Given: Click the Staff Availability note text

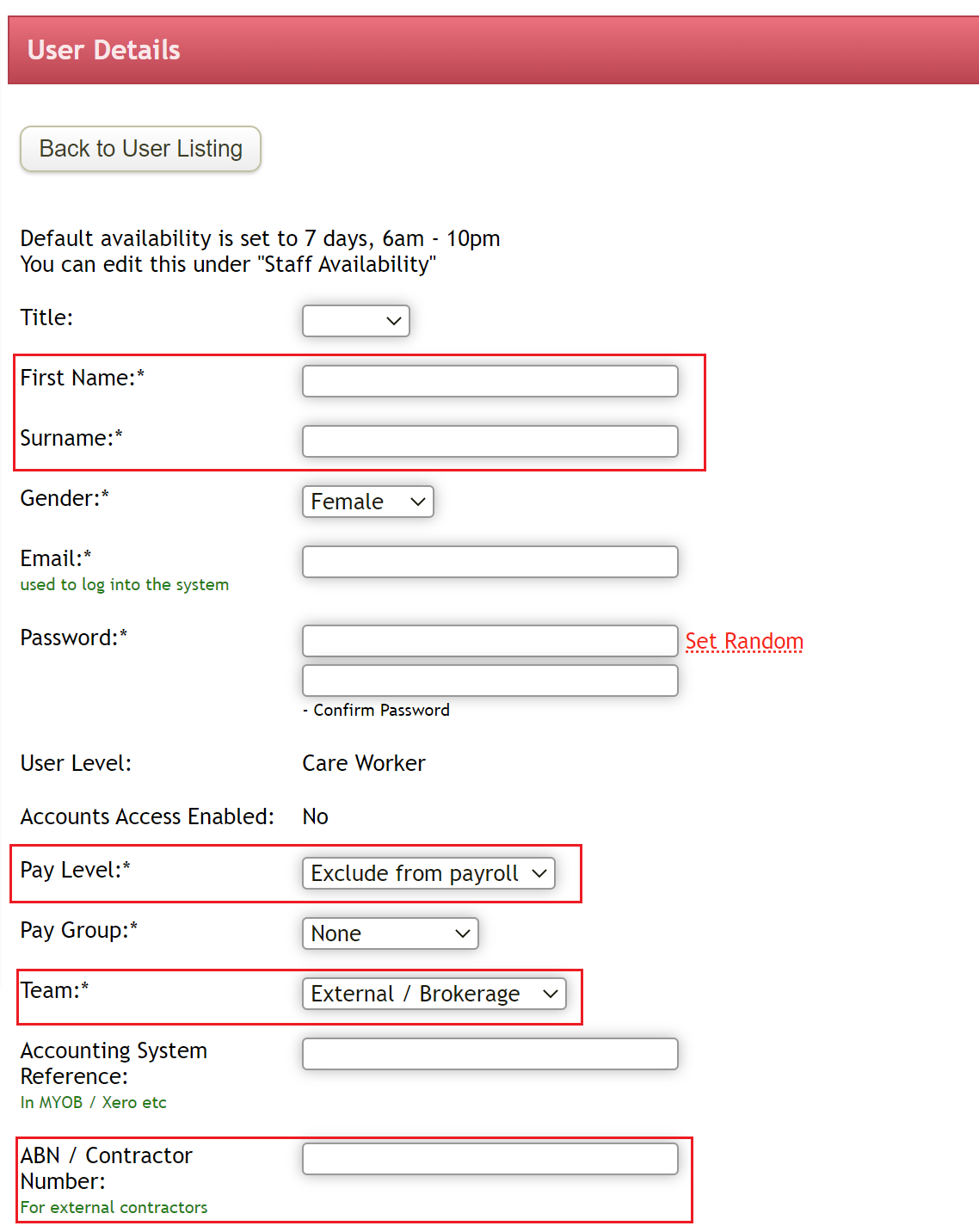Looking at the screenshot, I should [227, 265].
